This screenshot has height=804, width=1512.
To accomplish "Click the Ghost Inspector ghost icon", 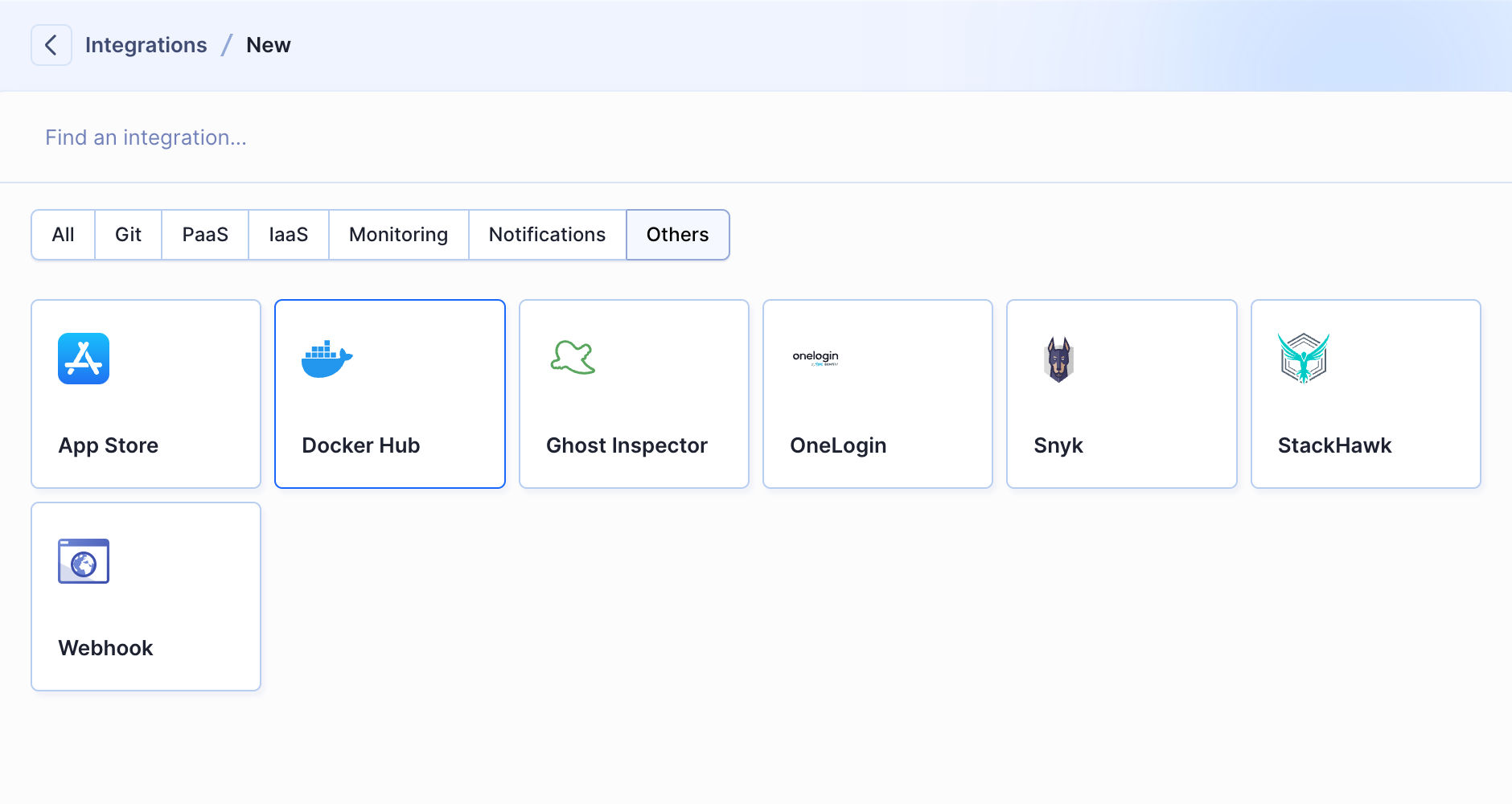I will (573, 358).
